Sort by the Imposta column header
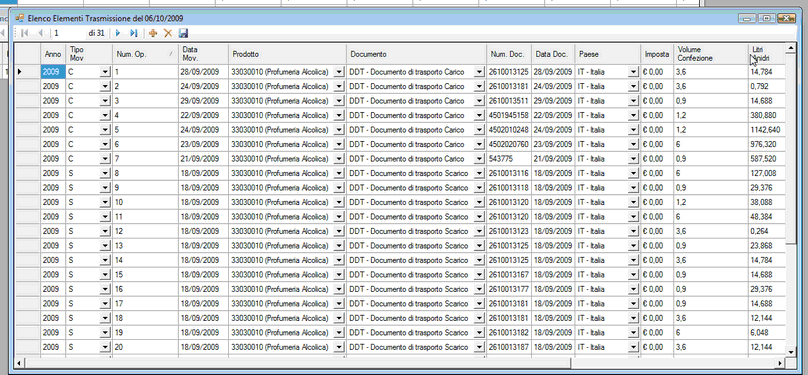The width and height of the screenshot is (808, 375). click(x=656, y=54)
